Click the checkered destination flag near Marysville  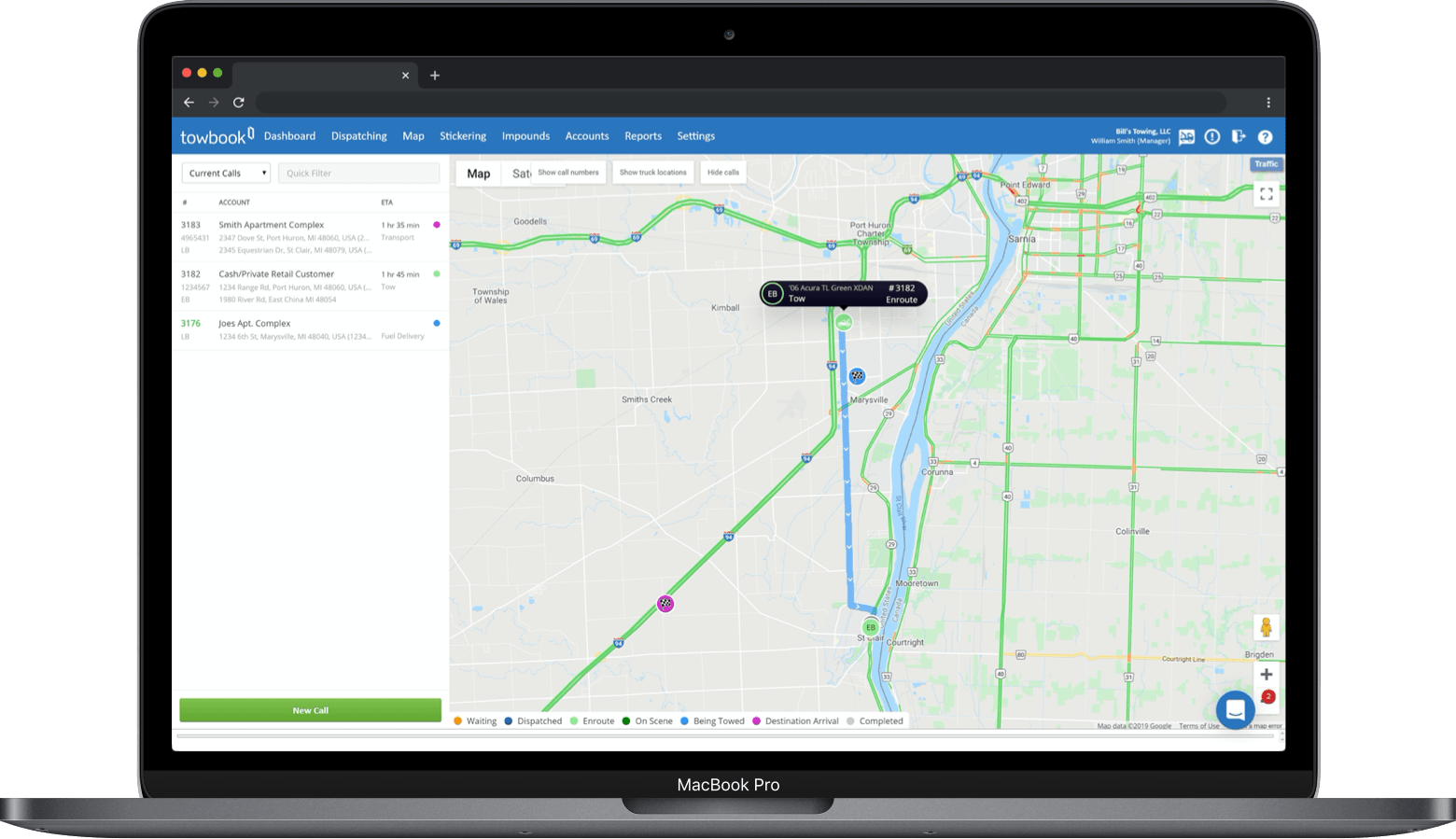(857, 376)
